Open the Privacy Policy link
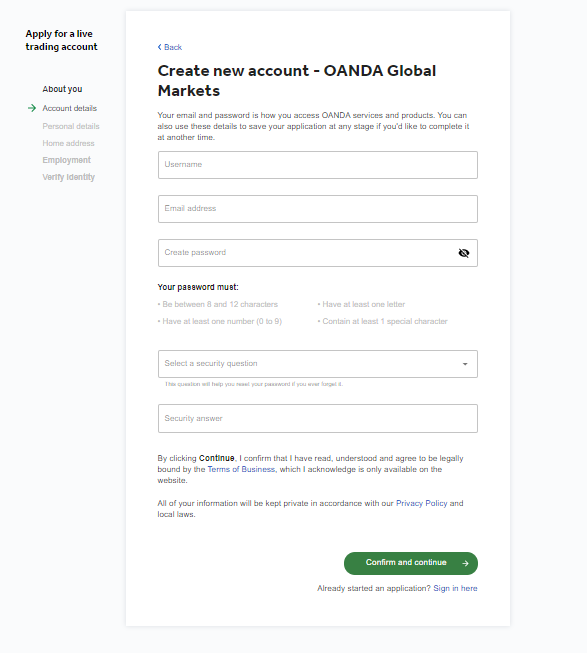Viewport: 587px width, 653px height. [x=421, y=503]
